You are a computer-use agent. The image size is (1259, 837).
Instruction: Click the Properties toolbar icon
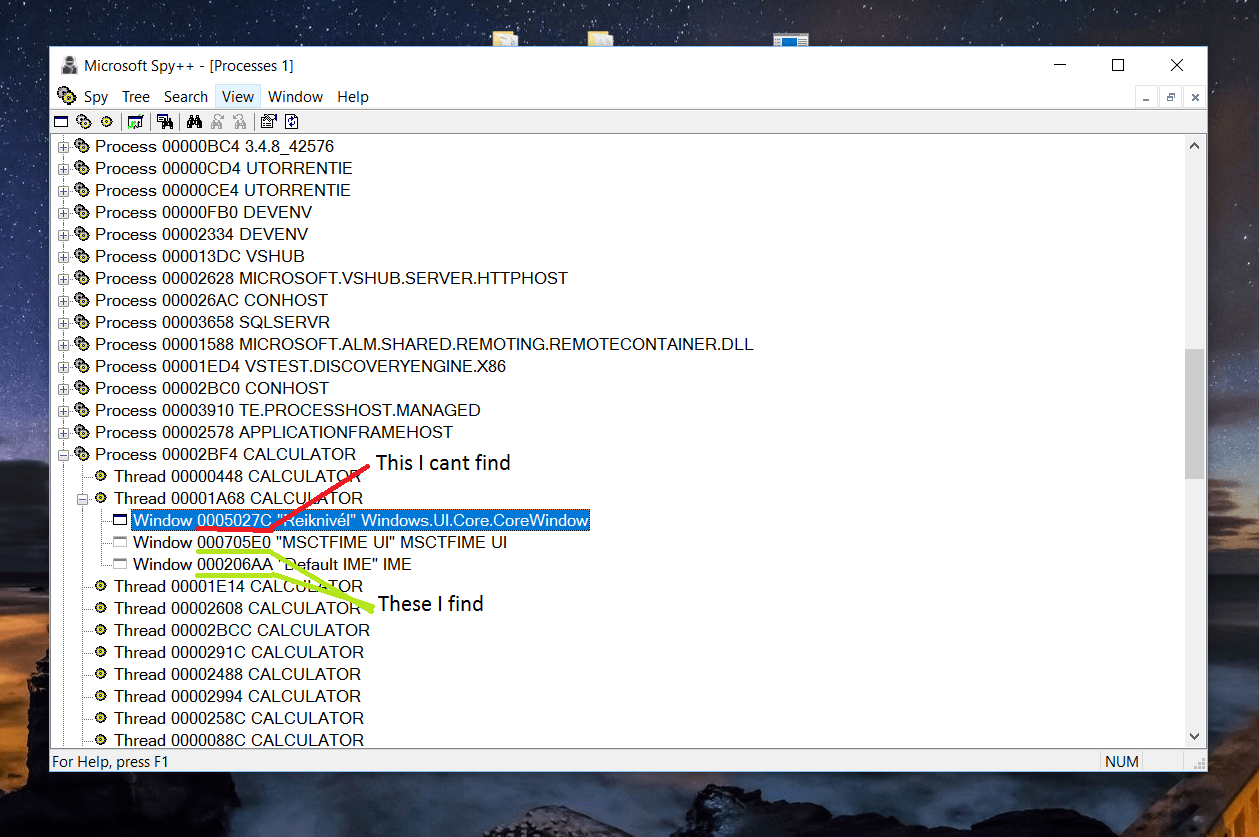pyautogui.click(x=268, y=122)
